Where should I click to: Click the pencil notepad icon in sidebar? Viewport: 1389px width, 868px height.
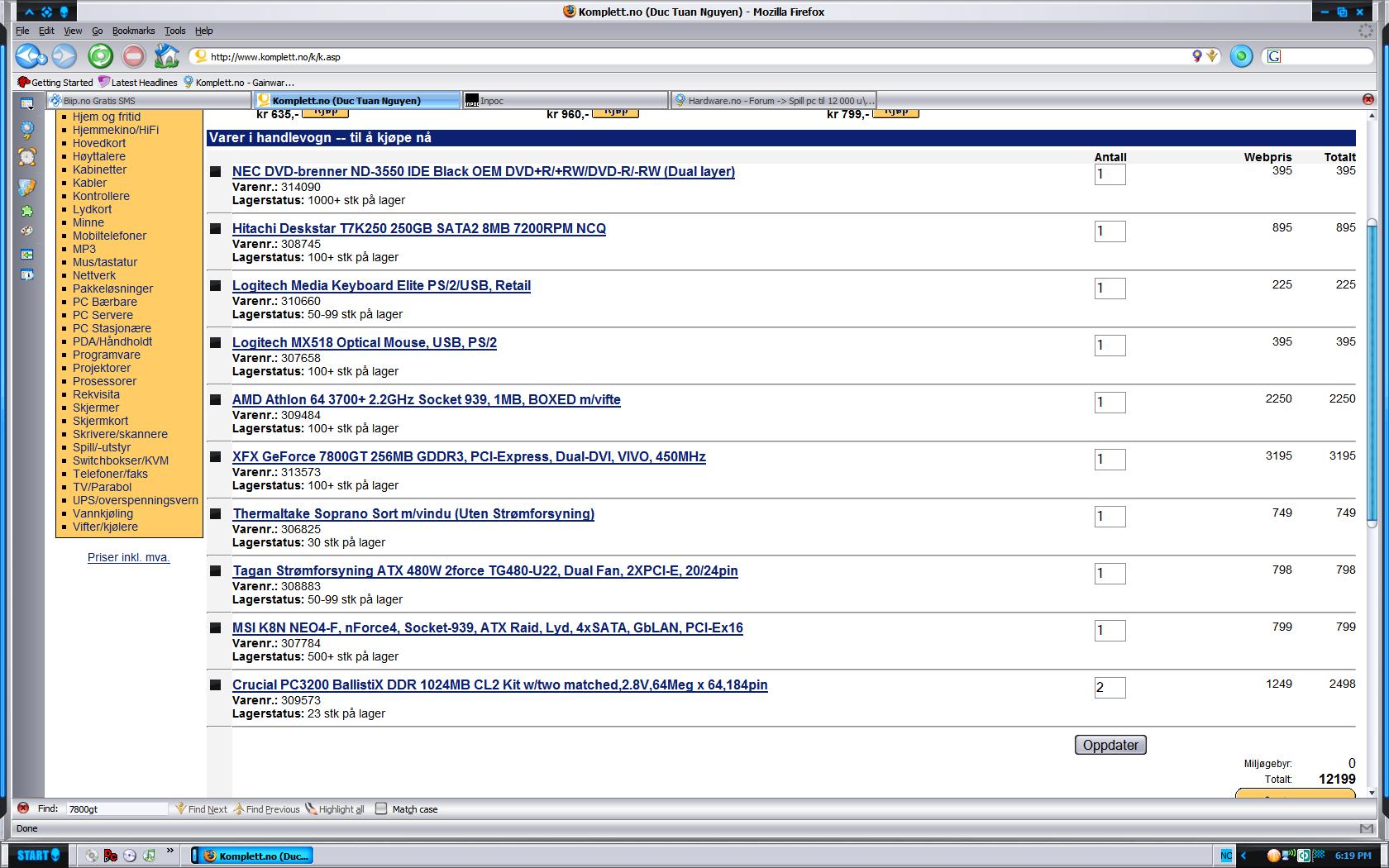[x=27, y=188]
